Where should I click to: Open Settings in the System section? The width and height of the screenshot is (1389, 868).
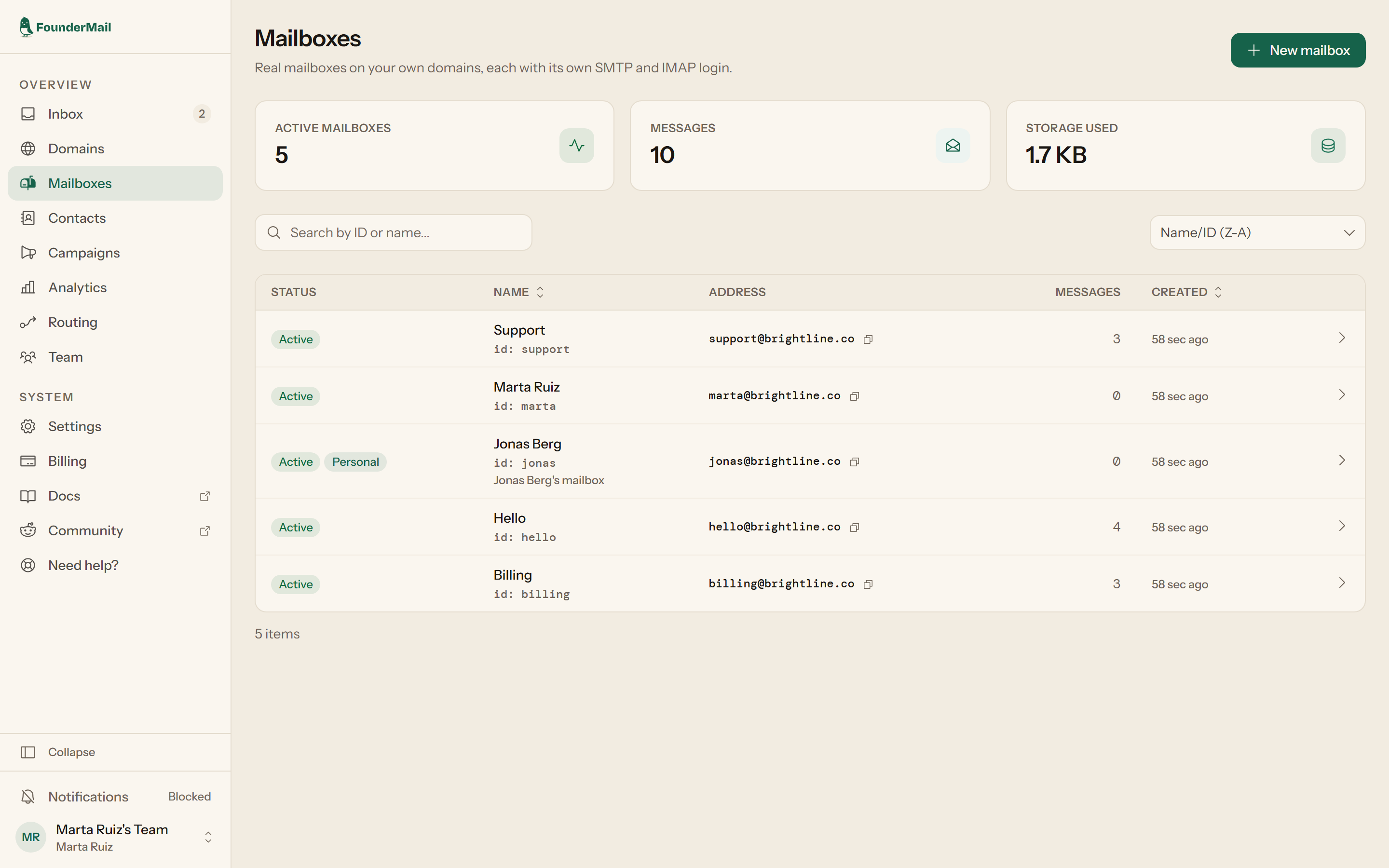pyautogui.click(x=115, y=427)
